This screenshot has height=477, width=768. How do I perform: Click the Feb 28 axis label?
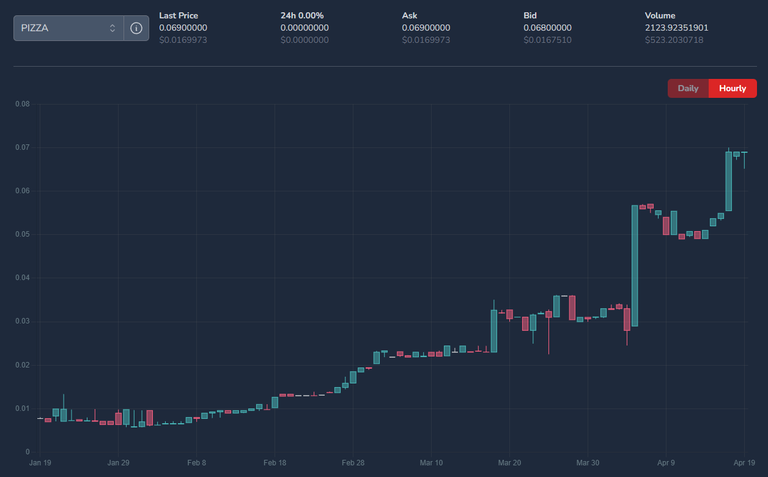(x=353, y=463)
